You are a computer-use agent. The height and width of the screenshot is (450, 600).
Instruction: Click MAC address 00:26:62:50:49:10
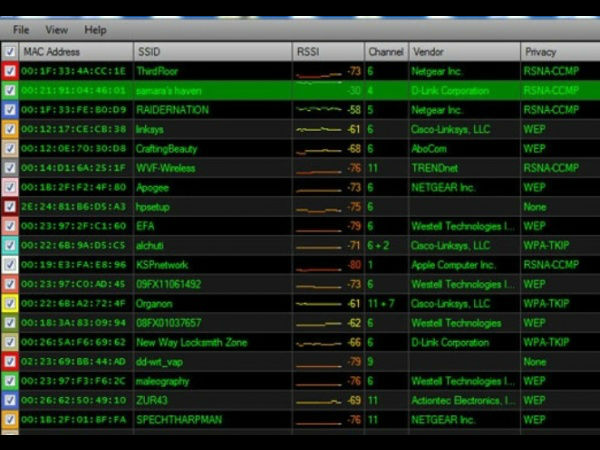[73, 400]
